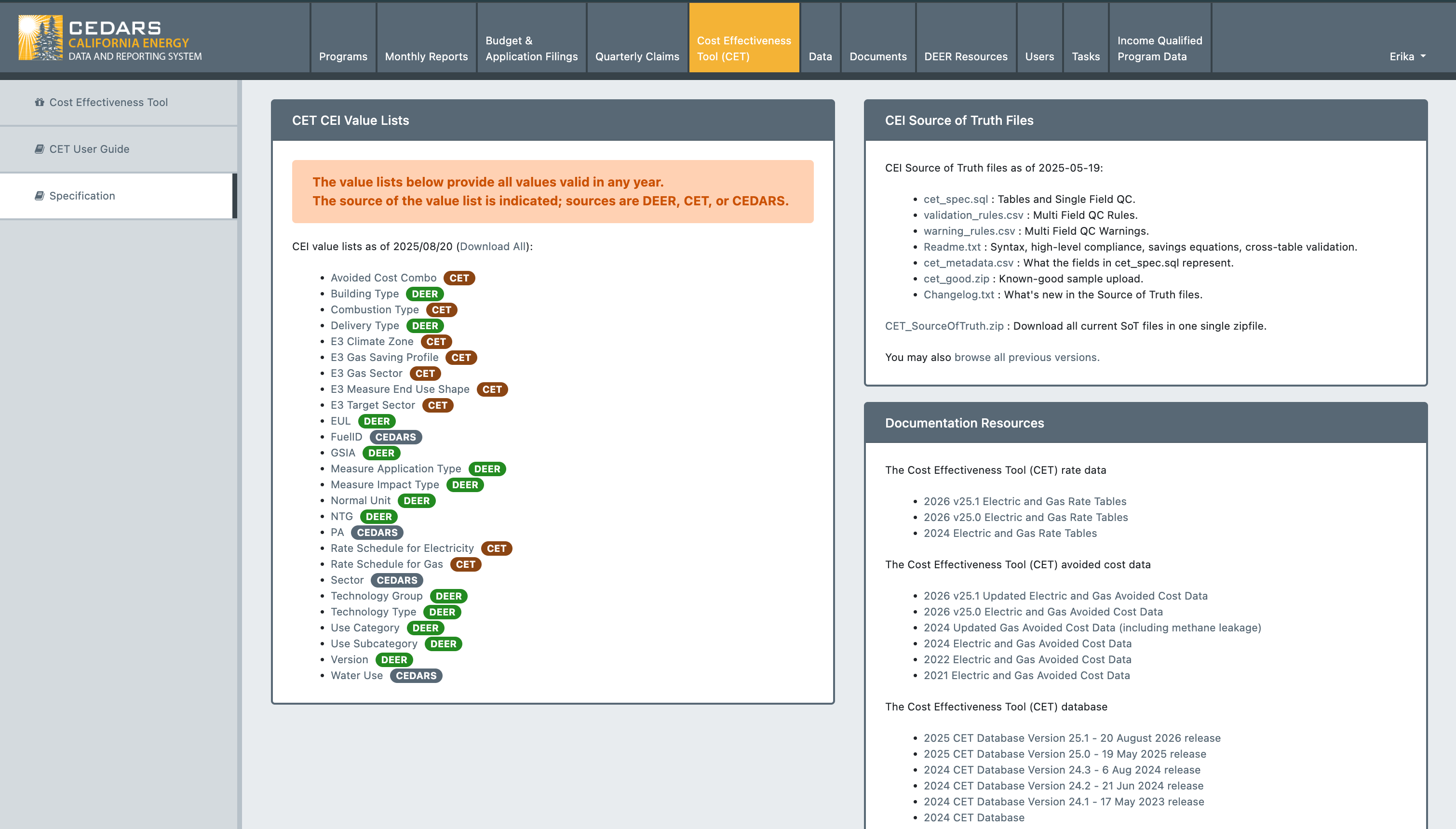Click the CET badge next to Avoided Cost Combo

click(x=459, y=278)
